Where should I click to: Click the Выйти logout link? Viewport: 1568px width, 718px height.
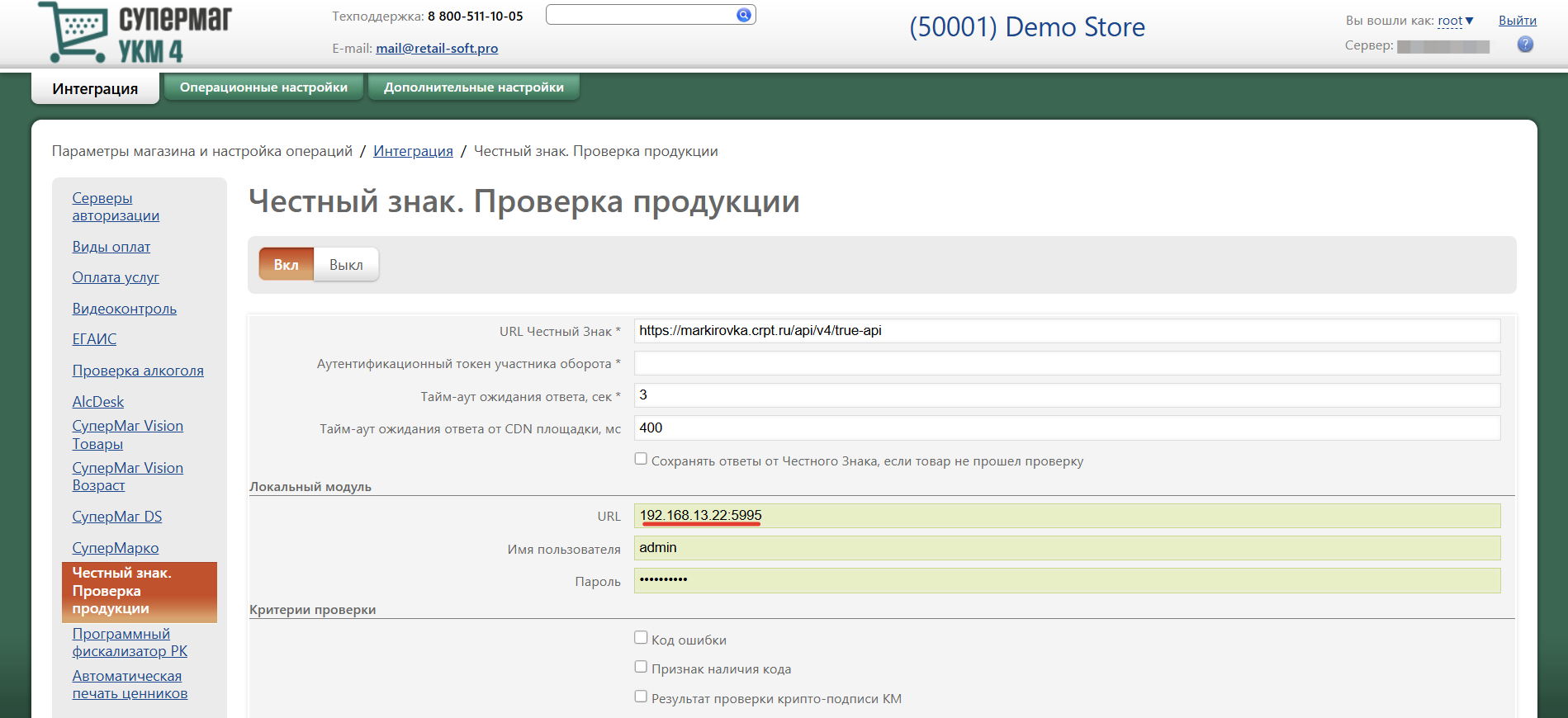coord(1518,21)
